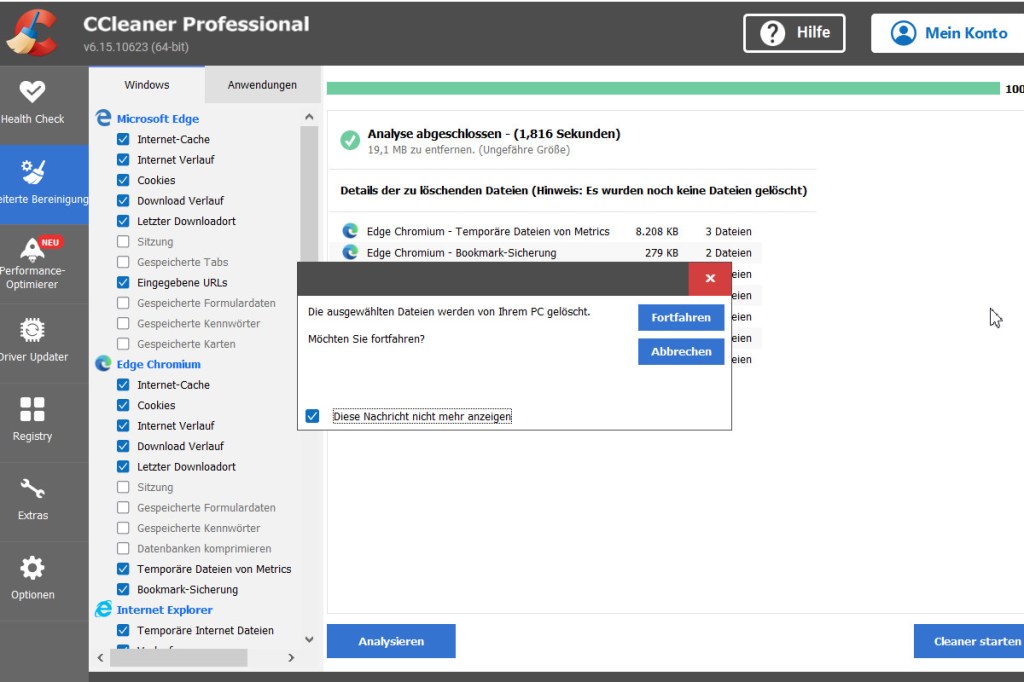Click the Edge Chromium section icon in tree
The width and height of the screenshot is (1024, 682).
click(103, 363)
